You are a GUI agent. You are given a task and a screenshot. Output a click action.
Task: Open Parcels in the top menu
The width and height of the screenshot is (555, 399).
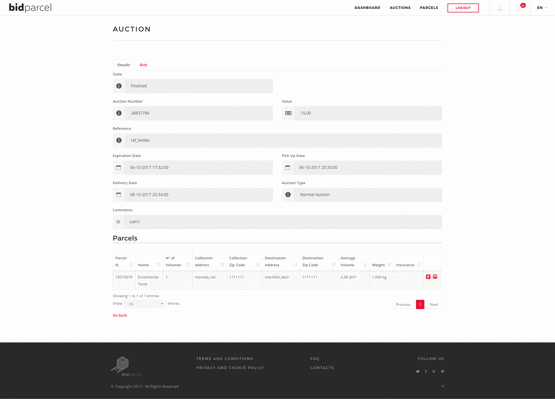pyautogui.click(x=429, y=8)
